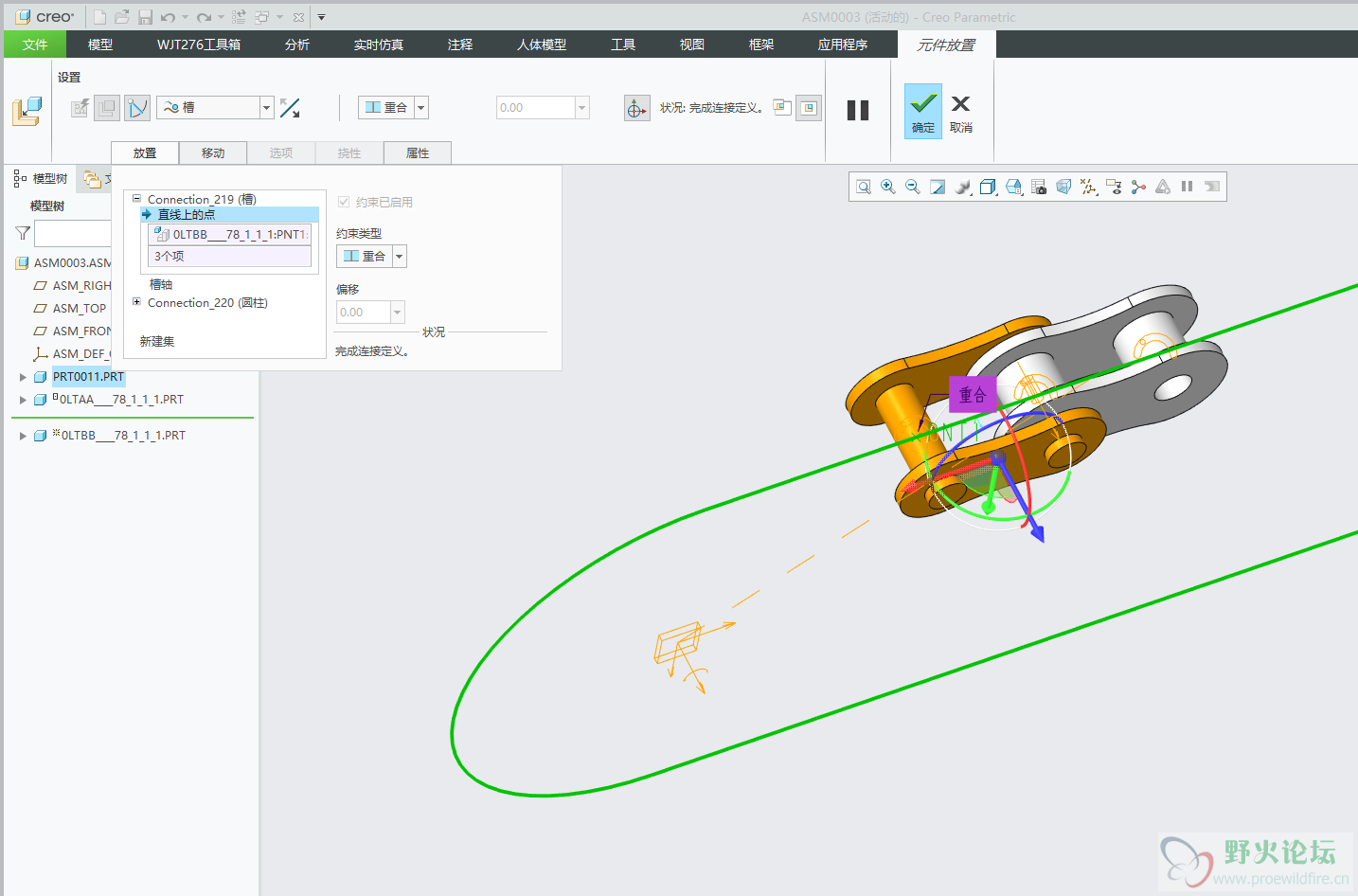Open the WJT276工具箱 ribbon tab
This screenshot has width=1358, height=896.
click(x=199, y=45)
